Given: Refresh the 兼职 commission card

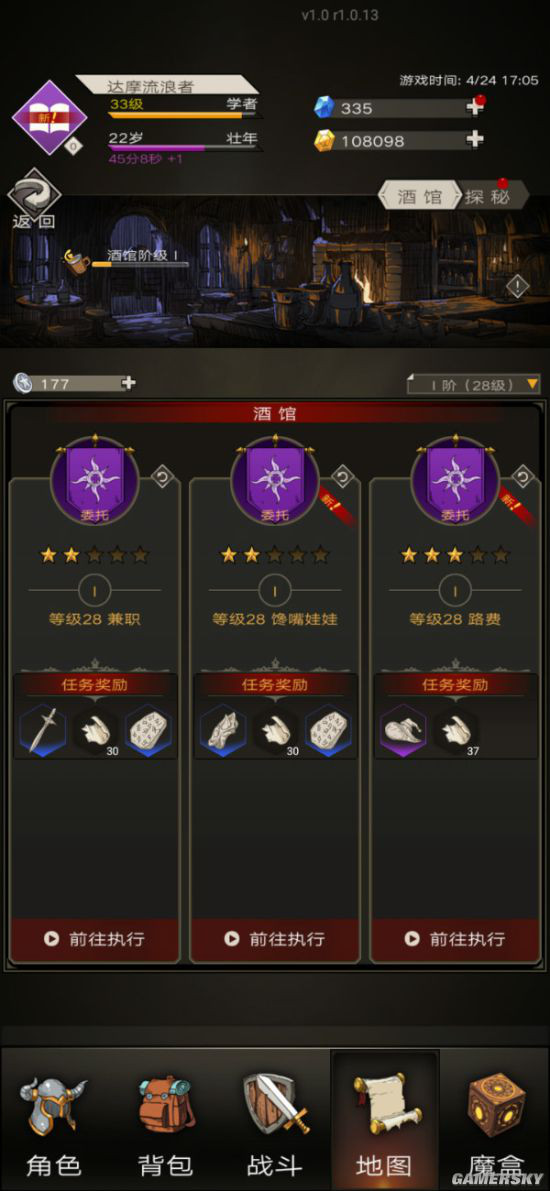Looking at the screenshot, I should point(162,477).
